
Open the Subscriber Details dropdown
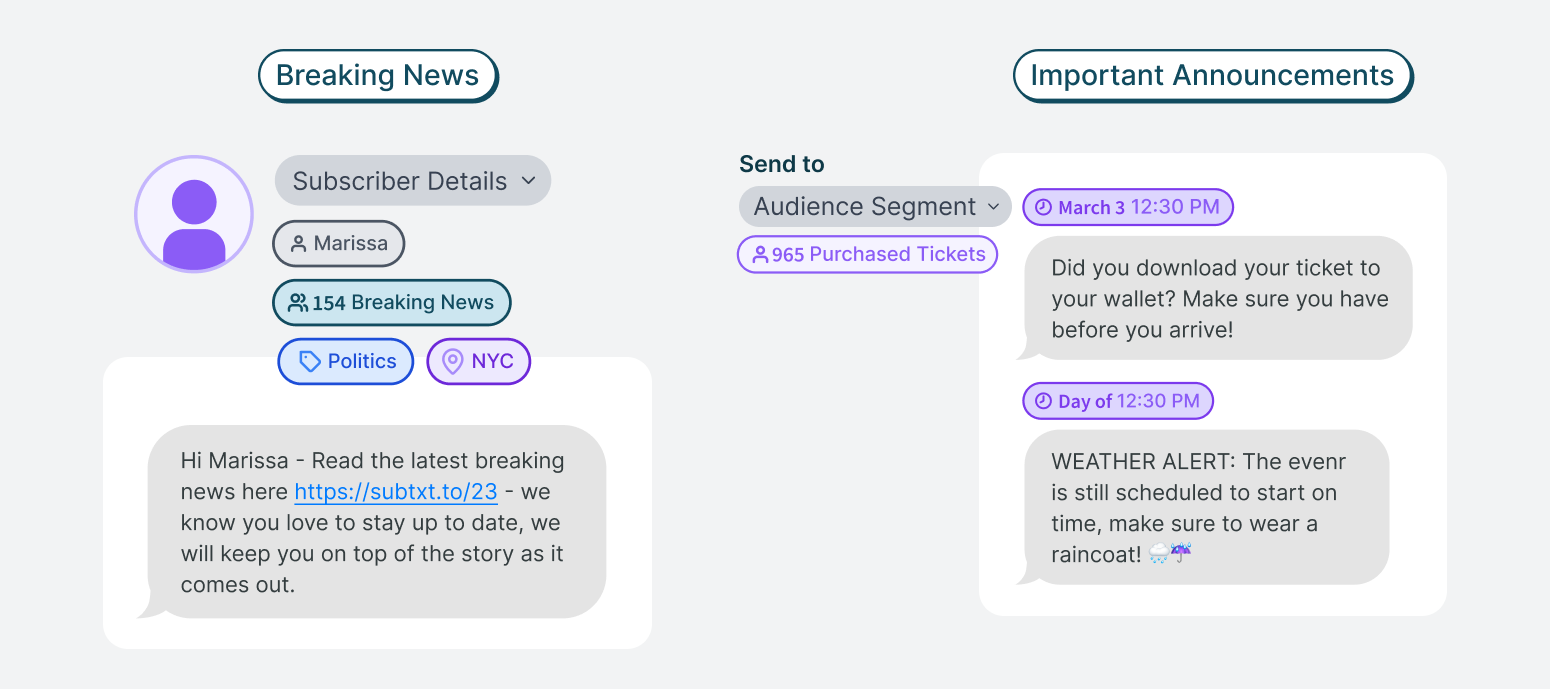(x=412, y=180)
